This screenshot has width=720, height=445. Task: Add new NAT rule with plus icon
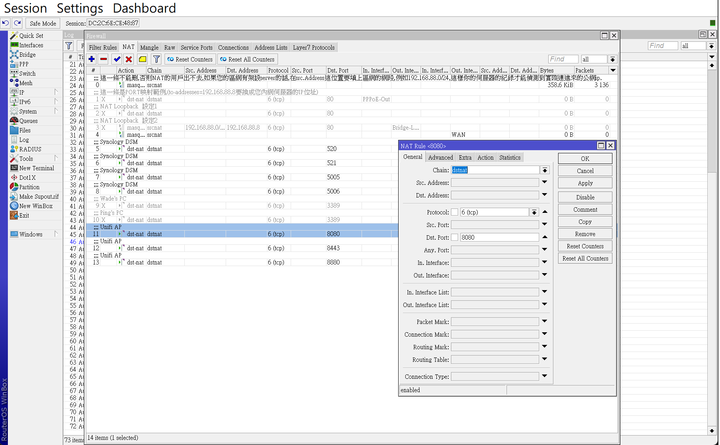92,59
